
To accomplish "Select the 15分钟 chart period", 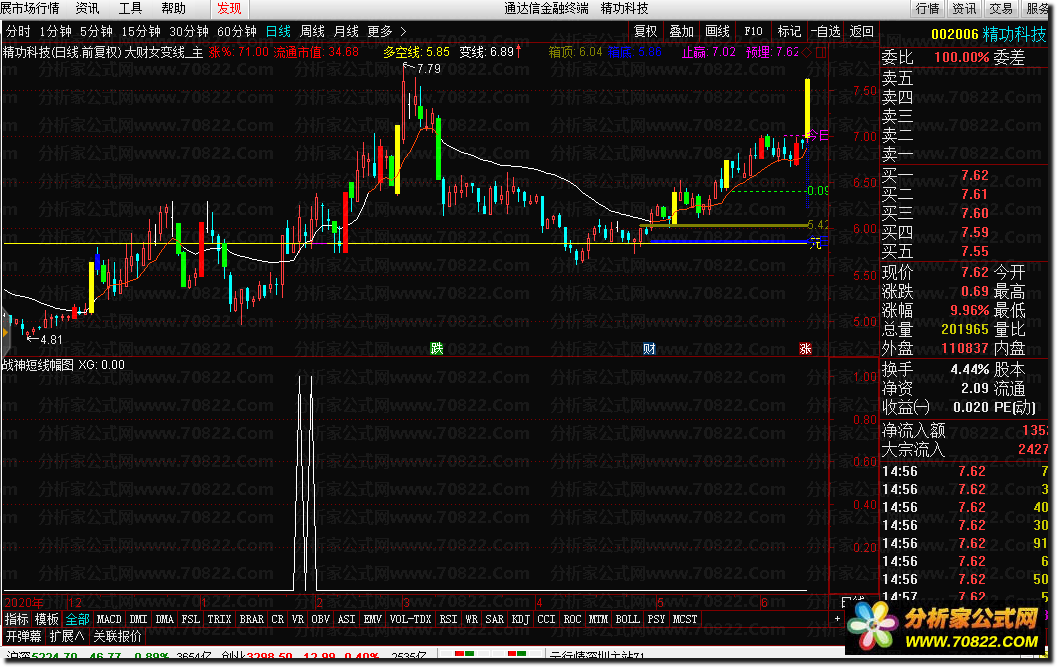I will (x=141, y=32).
